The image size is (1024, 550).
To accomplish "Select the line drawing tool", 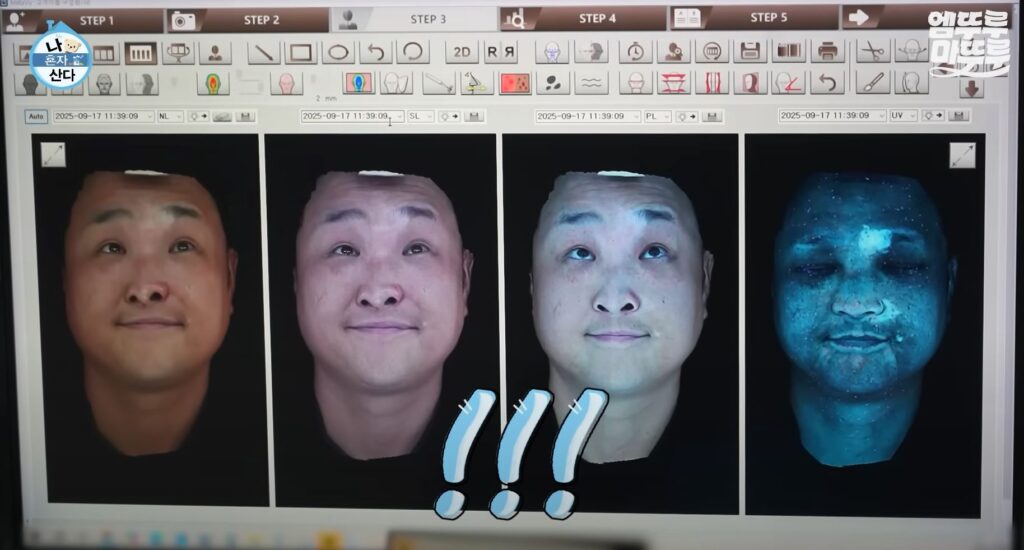I will coord(264,53).
